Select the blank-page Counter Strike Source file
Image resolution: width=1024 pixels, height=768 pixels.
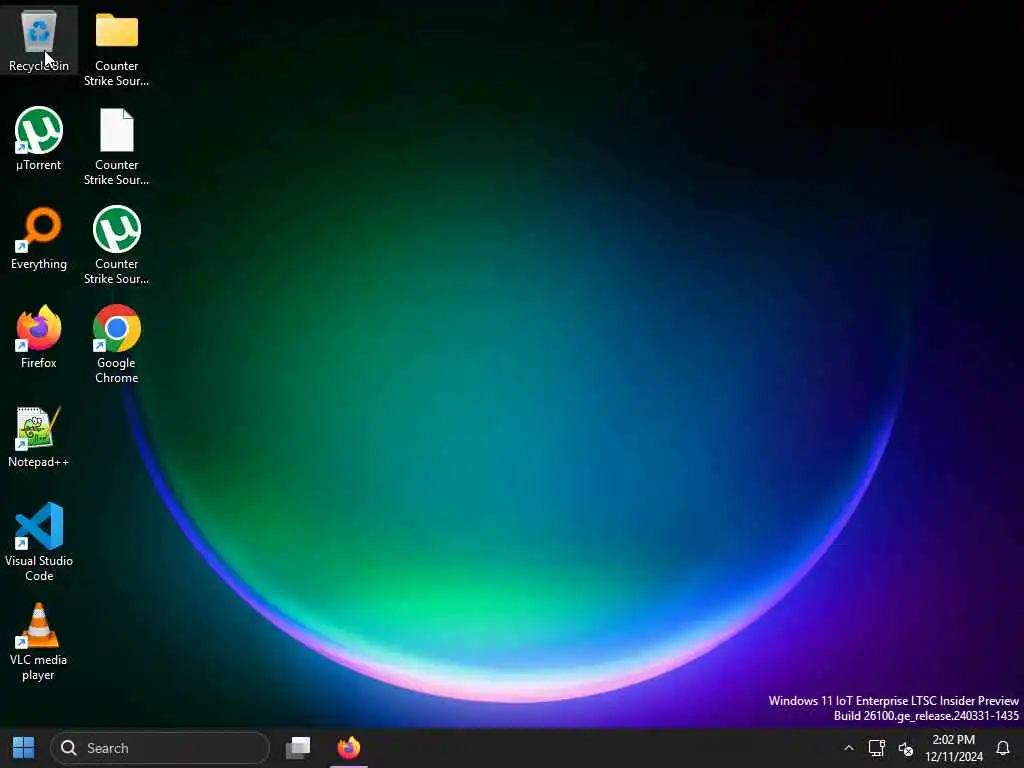[116, 147]
